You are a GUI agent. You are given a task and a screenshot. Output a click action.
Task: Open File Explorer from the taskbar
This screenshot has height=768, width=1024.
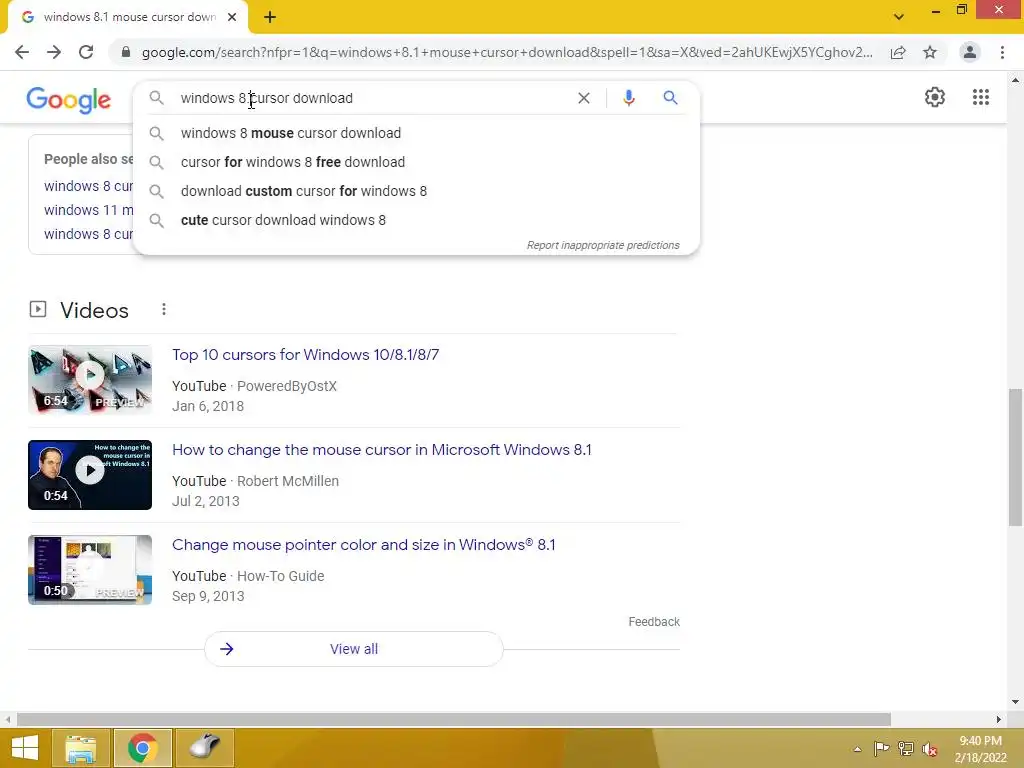(x=81, y=748)
